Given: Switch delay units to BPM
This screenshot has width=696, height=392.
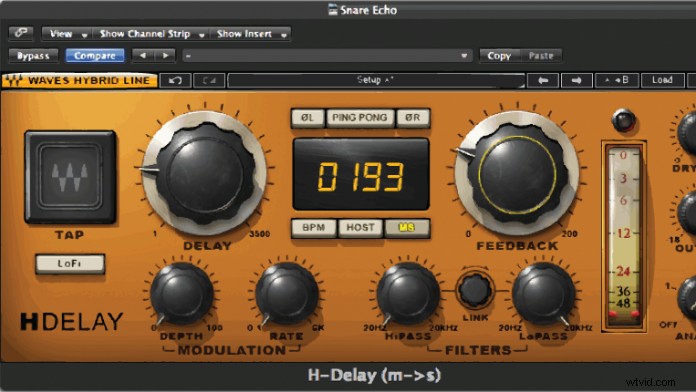Looking at the screenshot, I should click(x=313, y=228).
